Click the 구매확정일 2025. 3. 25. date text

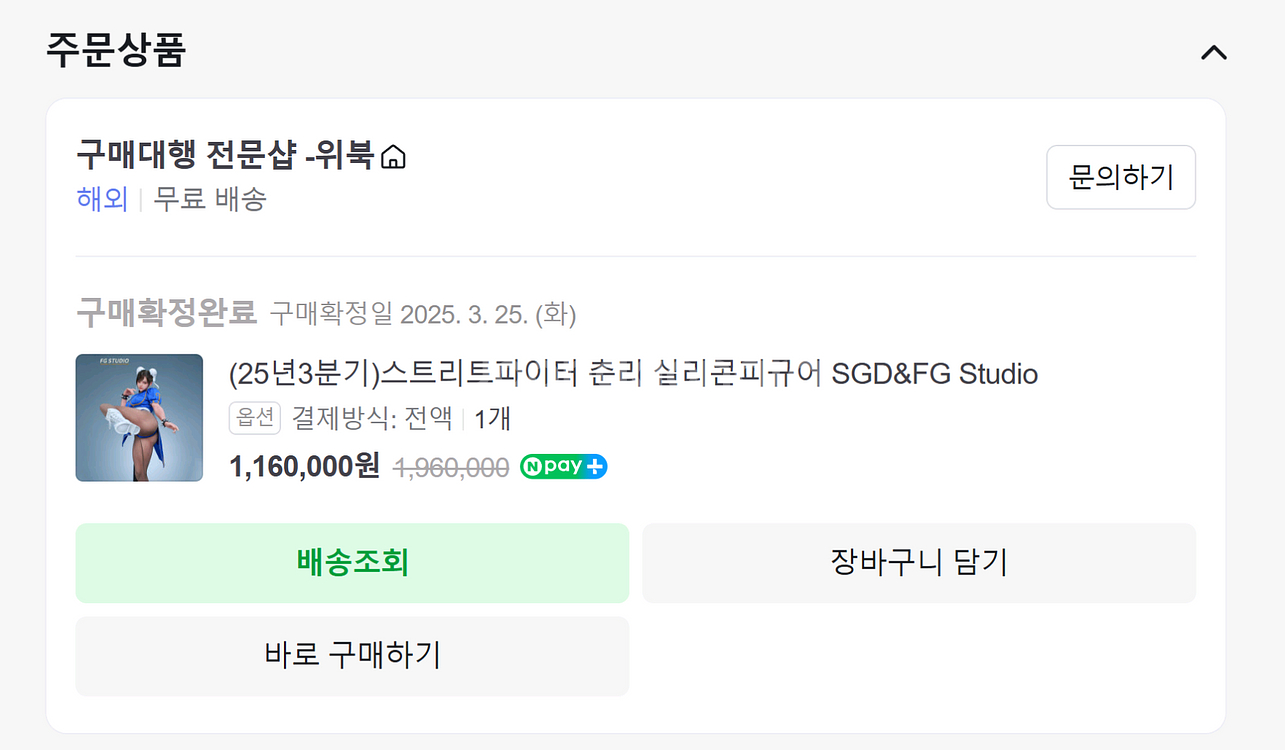(x=423, y=314)
